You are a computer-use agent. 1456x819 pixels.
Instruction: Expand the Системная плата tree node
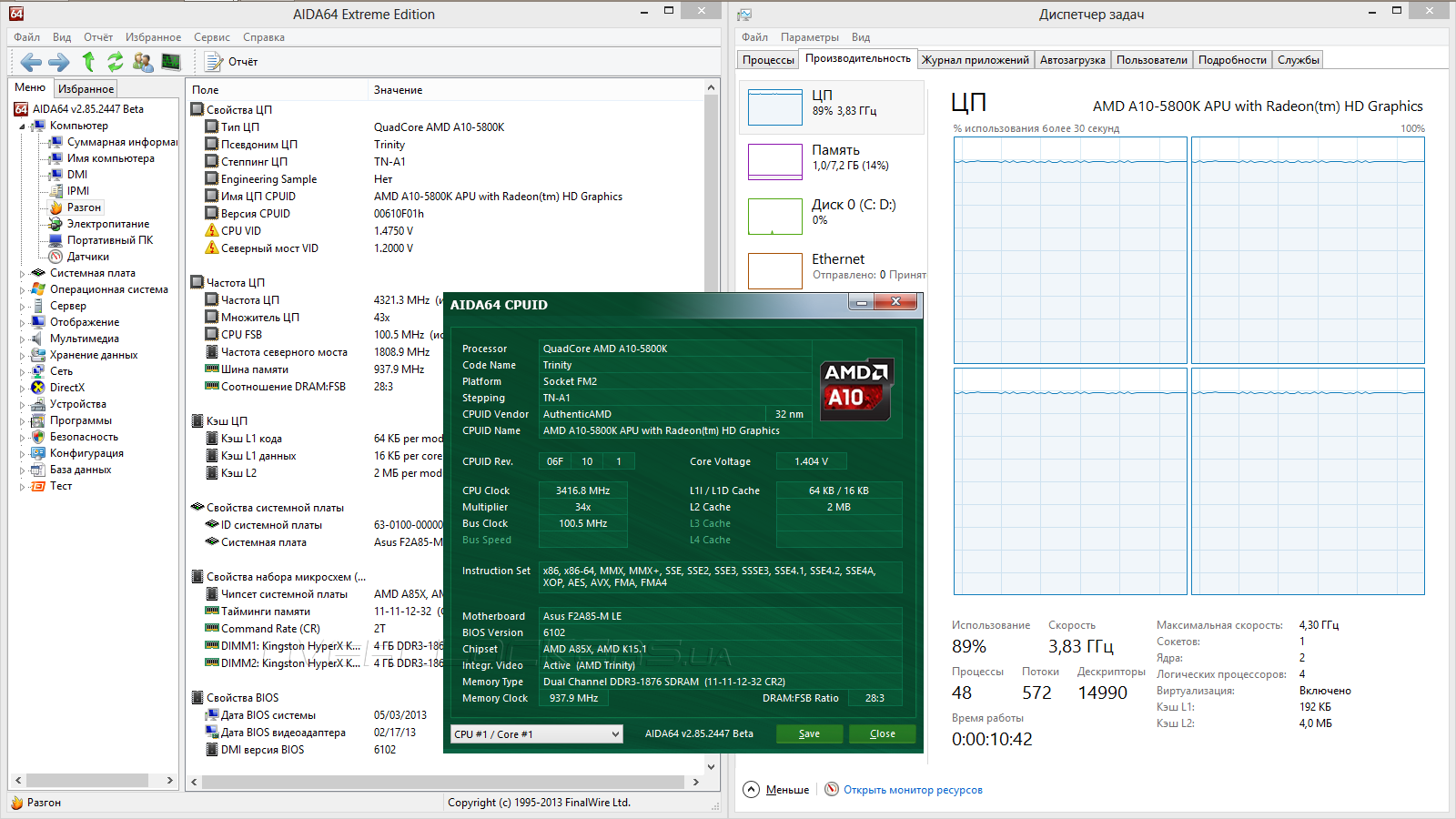pyautogui.click(x=22, y=273)
